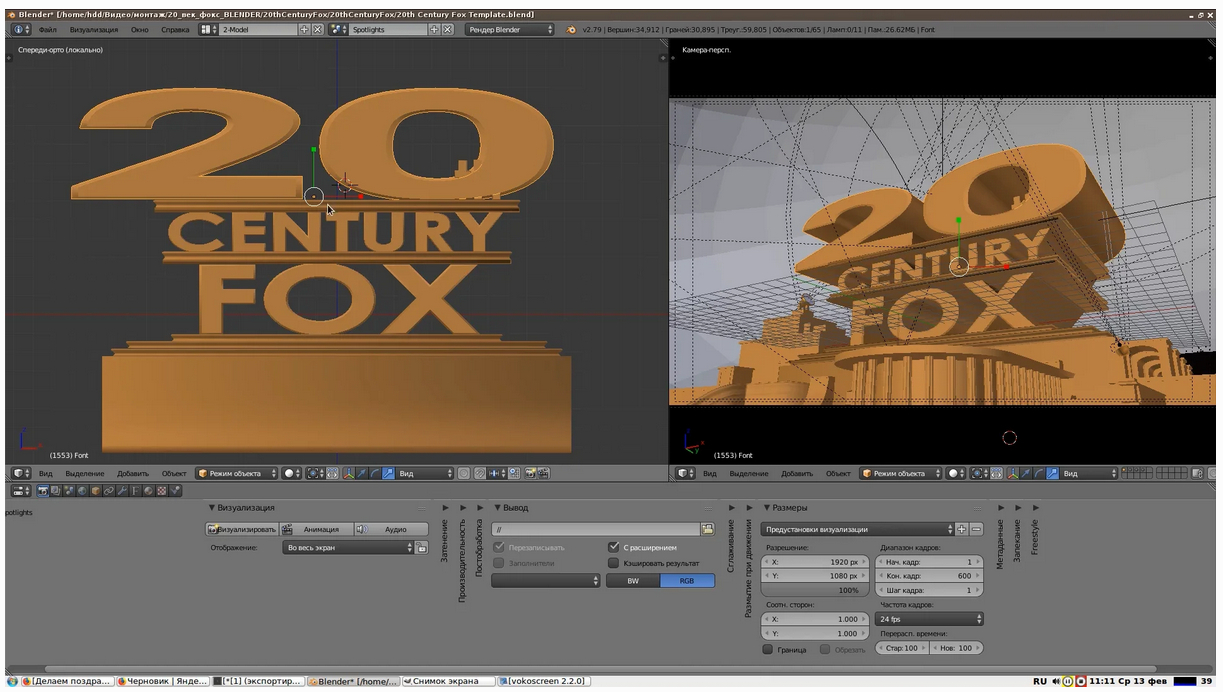Open the Scene tab in the properties header
Viewport: 1223px width, 692px height.
(x=69, y=491)
